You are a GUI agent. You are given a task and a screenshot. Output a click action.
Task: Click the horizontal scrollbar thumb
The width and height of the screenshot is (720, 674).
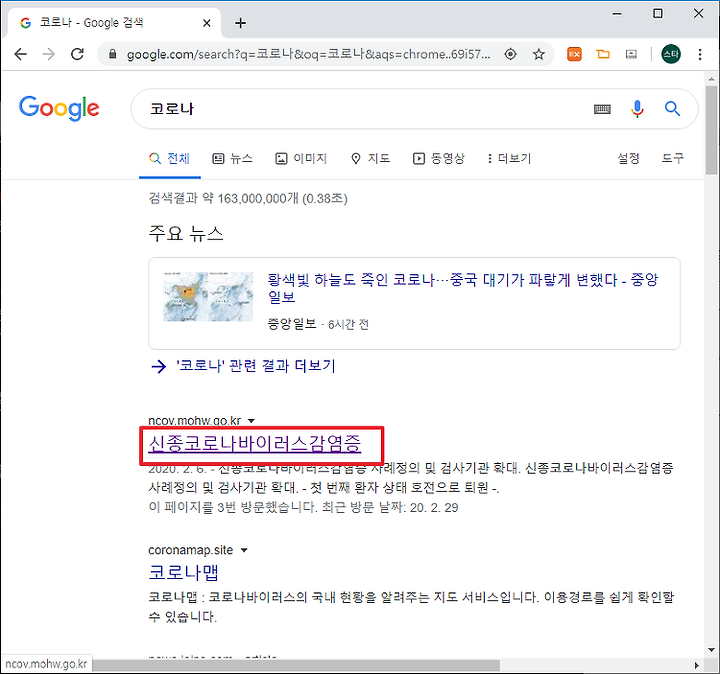click(x=296, y=665)
